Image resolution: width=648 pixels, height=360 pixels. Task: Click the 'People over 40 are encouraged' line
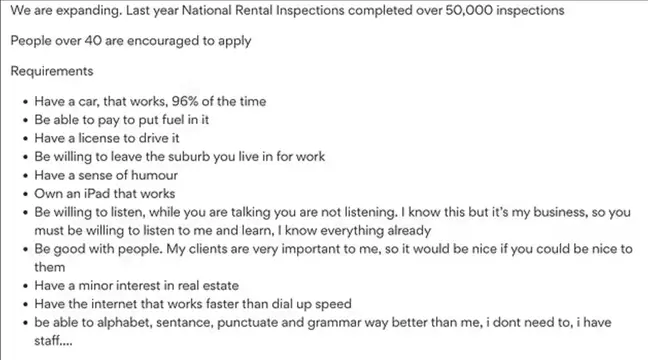coord(131,41)
